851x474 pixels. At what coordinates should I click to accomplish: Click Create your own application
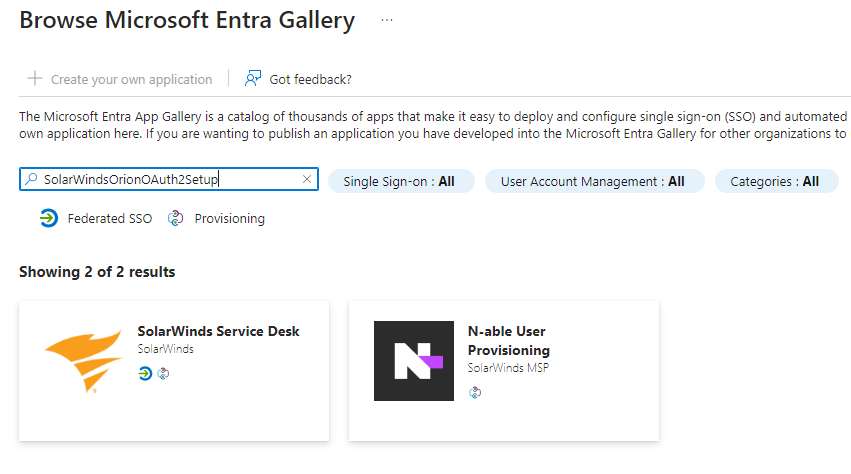(x=131, y=79)
